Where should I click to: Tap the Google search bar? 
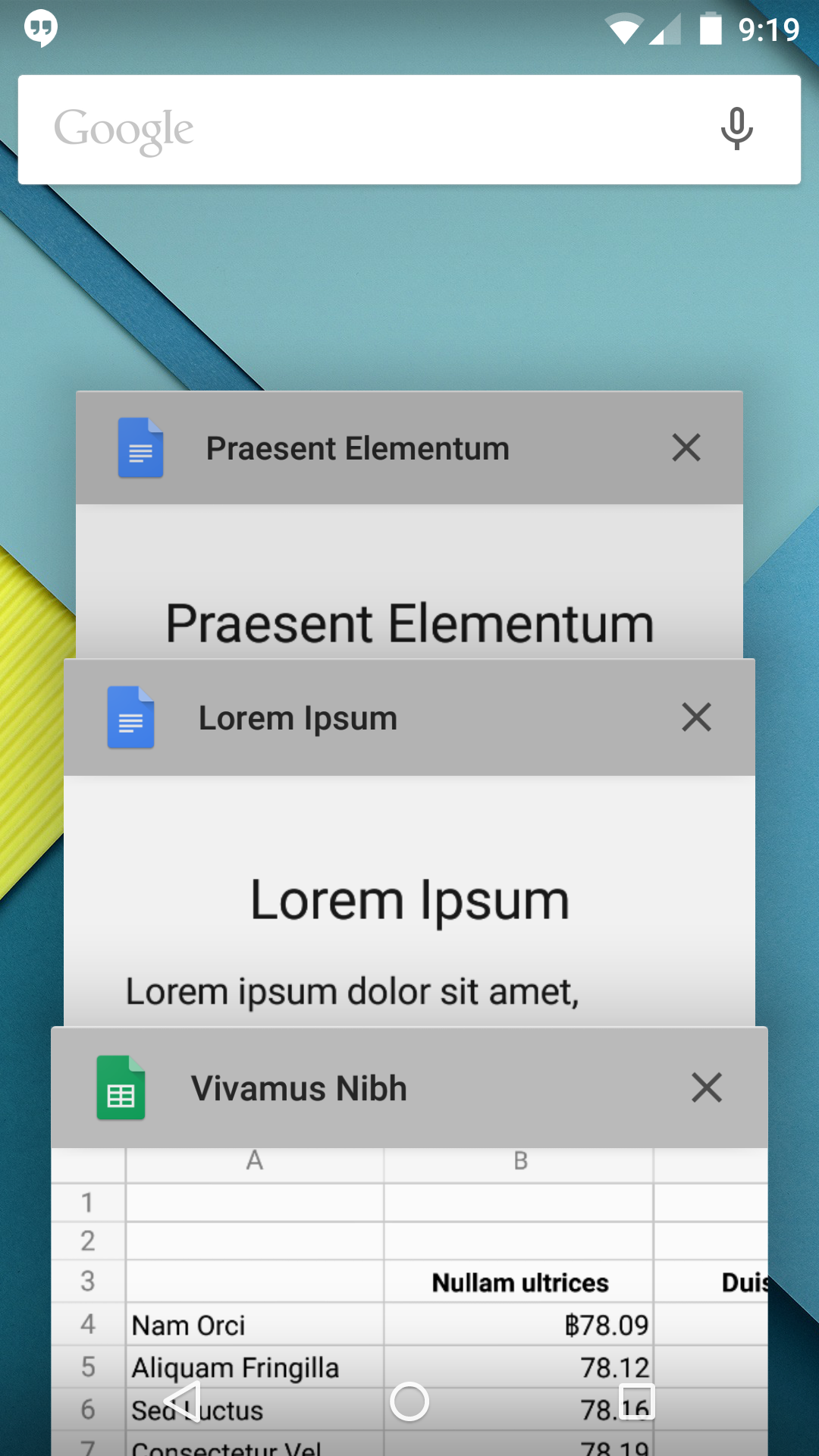coord(409,130)
